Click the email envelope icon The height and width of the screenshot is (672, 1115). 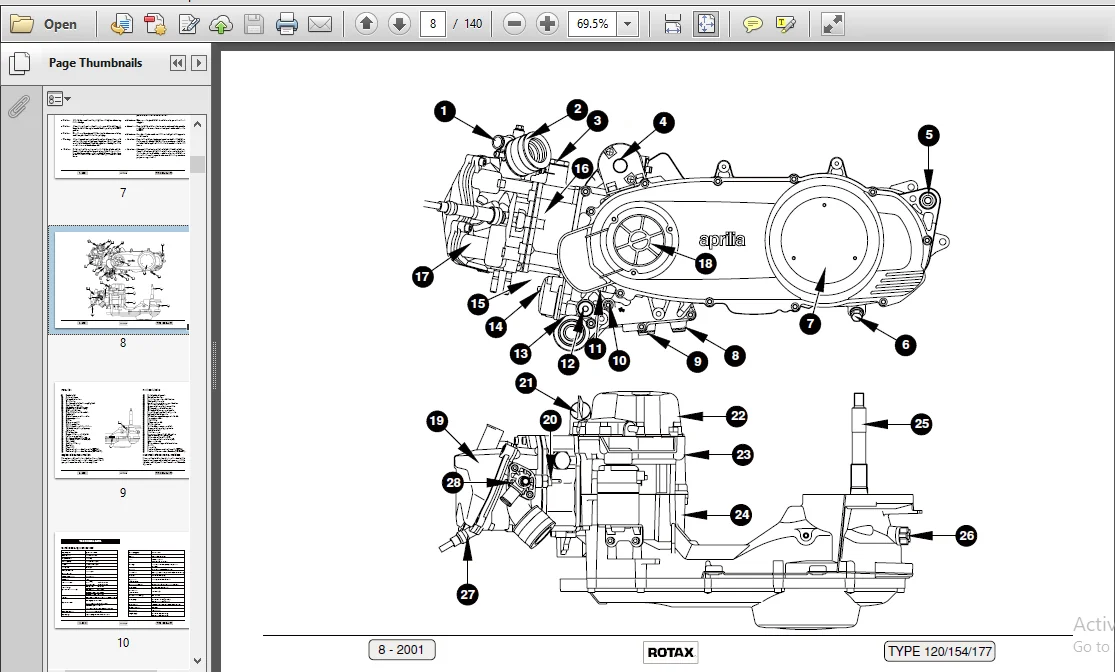point(320,24)
